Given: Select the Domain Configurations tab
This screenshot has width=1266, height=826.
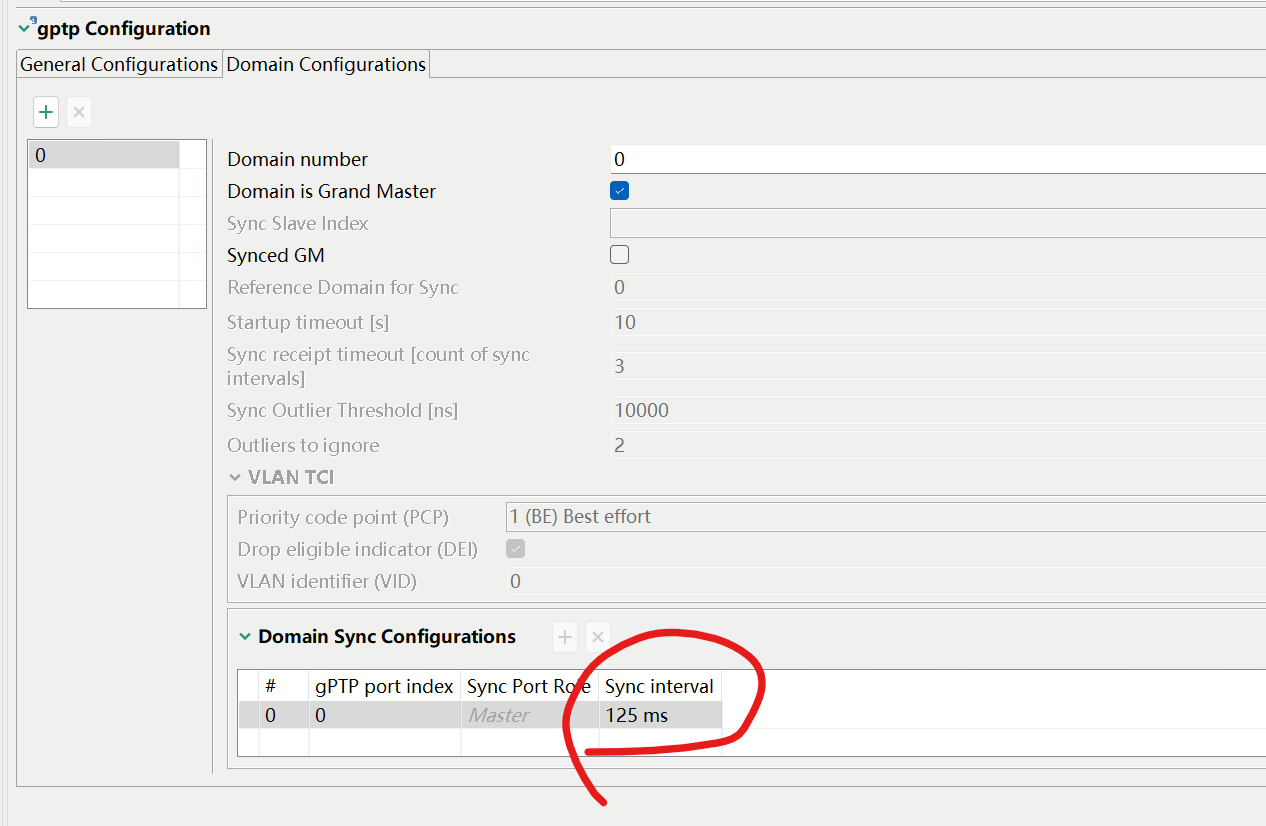Looking at the screenshot, I should pos(326,64).
